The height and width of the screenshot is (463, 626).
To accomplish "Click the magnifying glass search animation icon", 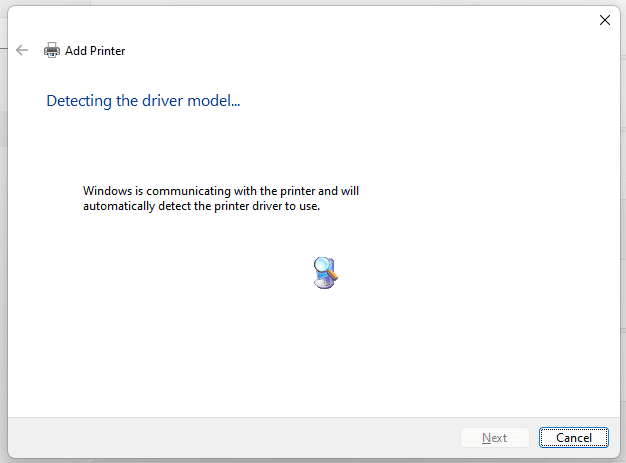I will [x=325, y=273].
